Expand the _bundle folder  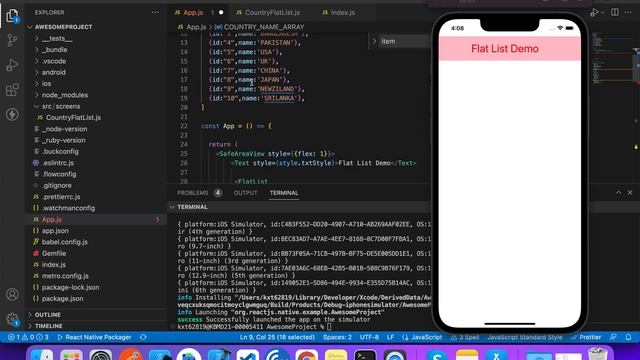click(x=55, y=50)
